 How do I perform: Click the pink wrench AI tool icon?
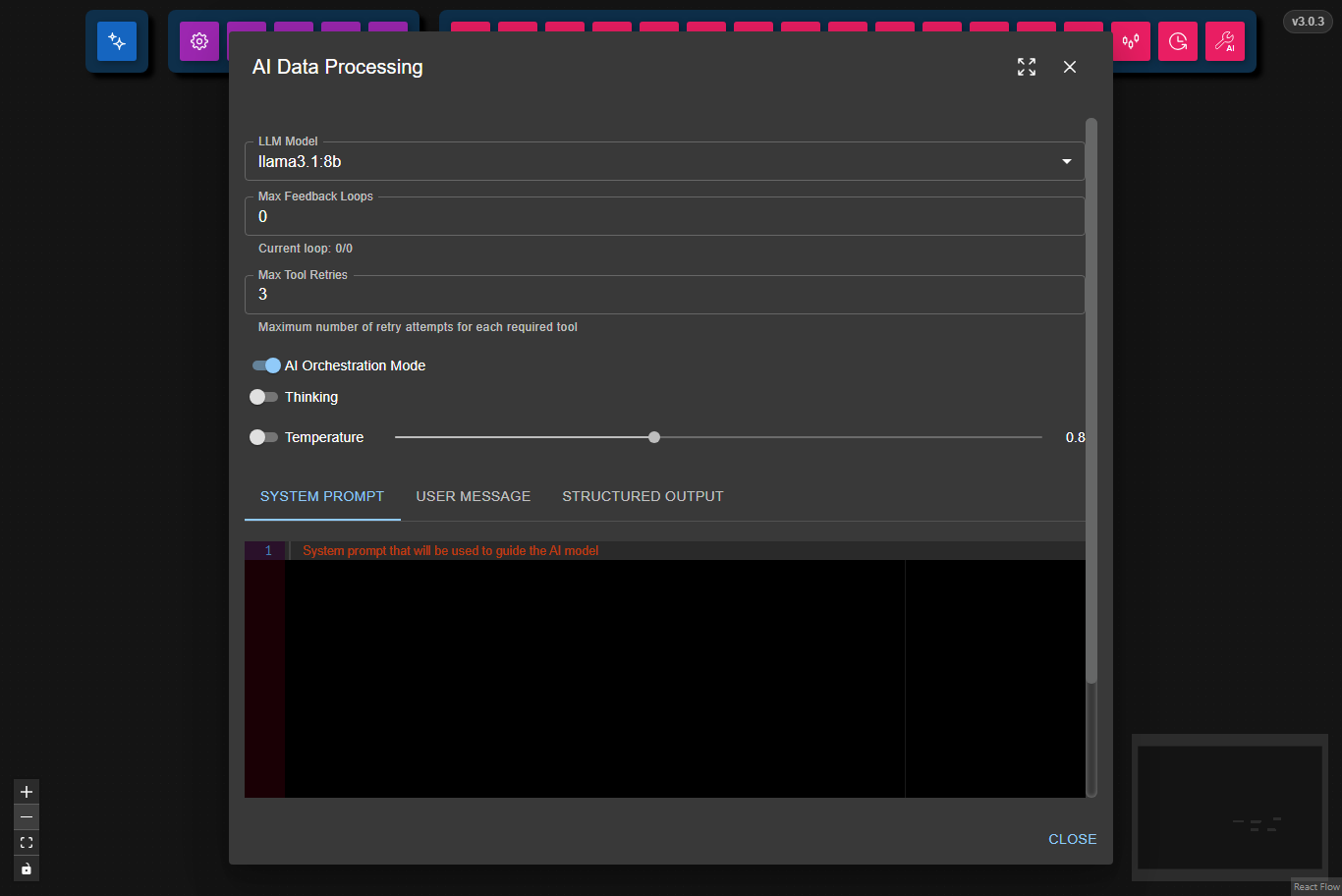[x=1225, y=41]
